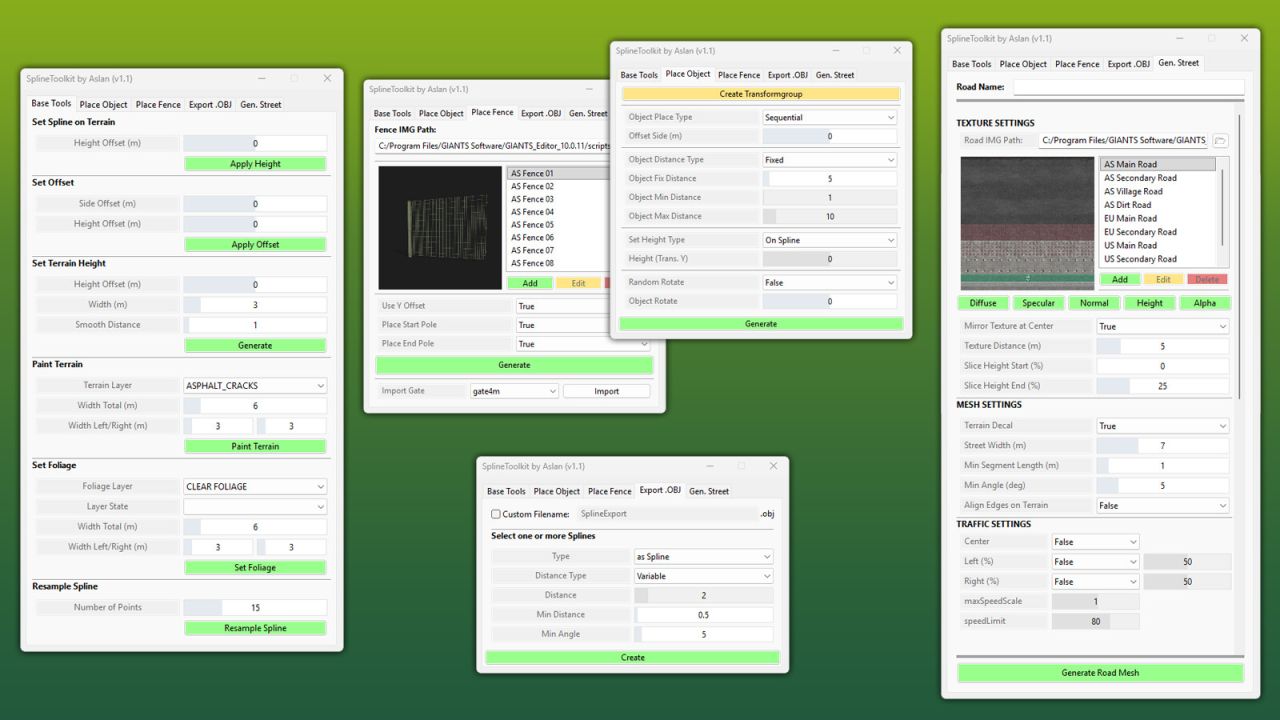Open the folder browser beside Road IMG Path
This screenshot has height=720, width=1280.
coord(1220,141)
